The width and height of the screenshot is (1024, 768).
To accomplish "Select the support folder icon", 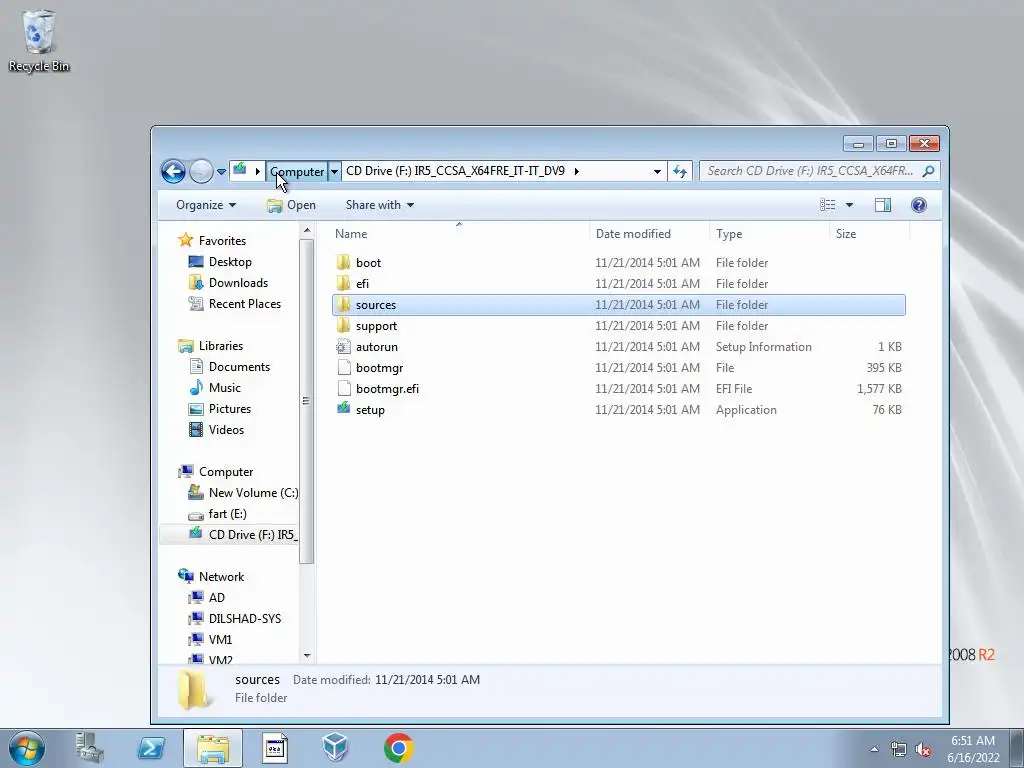I will (344, 325).
